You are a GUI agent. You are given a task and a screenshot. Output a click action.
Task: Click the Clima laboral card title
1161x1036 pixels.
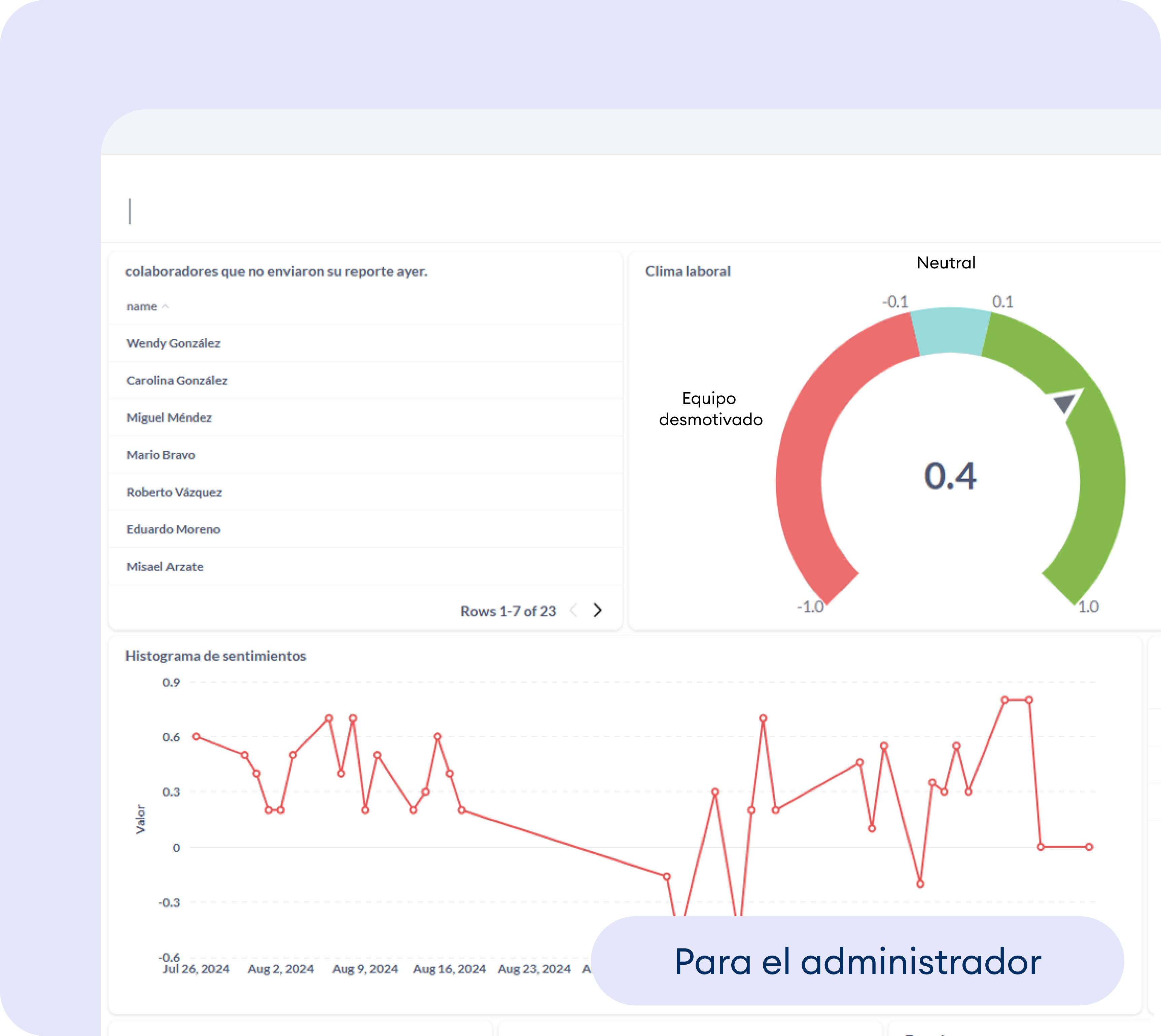[x=687, y=271]
